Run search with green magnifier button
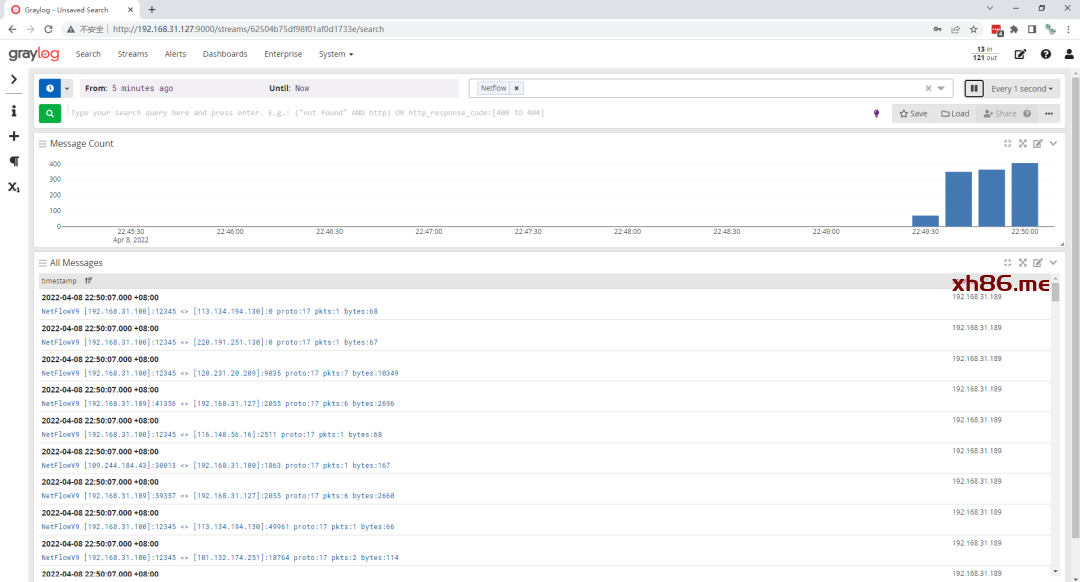The height and width of the screenshot is (582, 1080). click(49, 113)
